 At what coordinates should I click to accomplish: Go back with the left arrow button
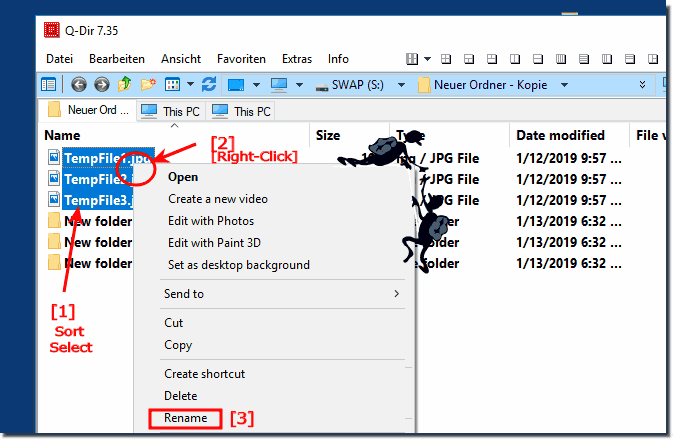tap(79, 85)
